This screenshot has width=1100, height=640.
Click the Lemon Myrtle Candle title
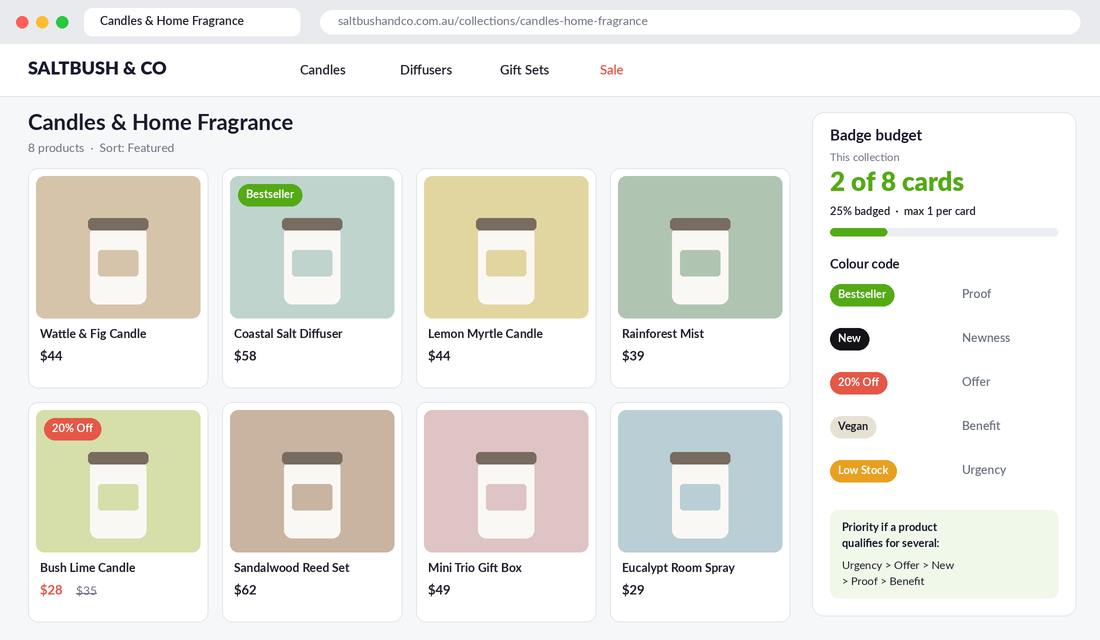(x=485, y=334)
